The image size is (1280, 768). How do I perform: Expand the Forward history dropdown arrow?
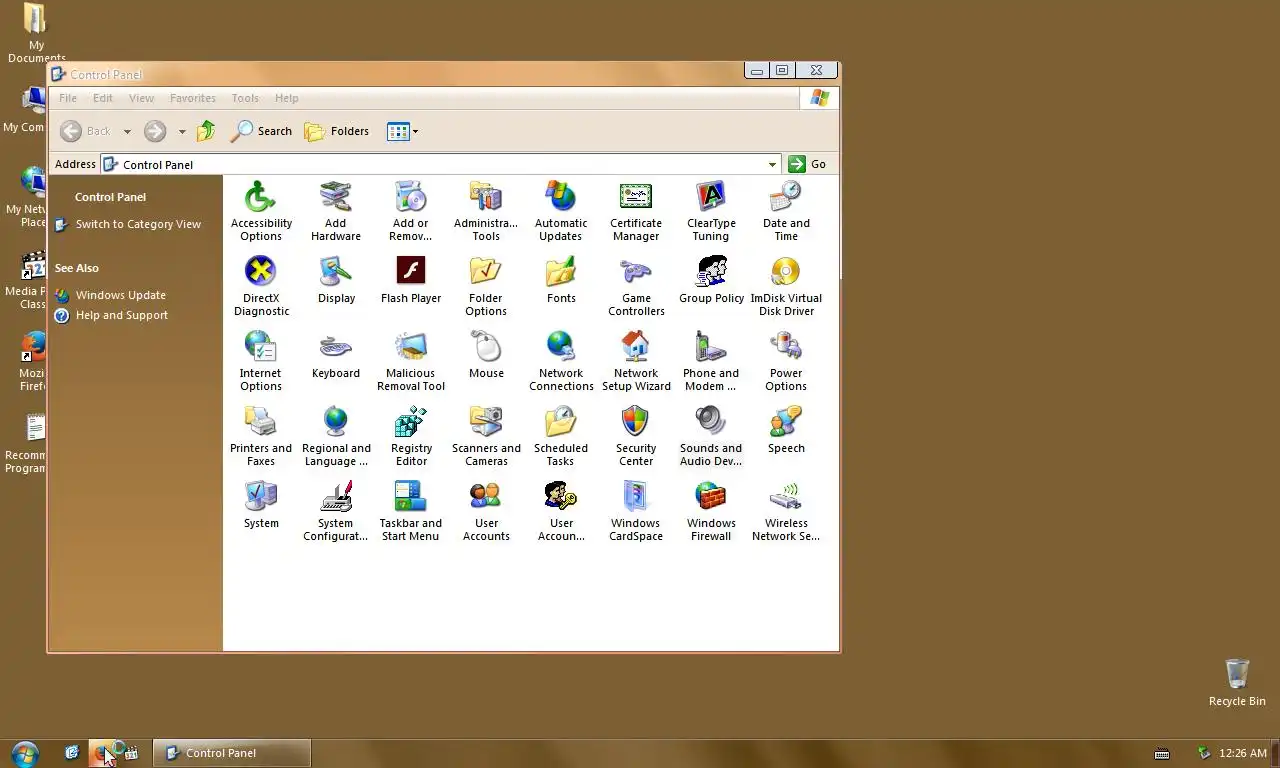point(182,131)
